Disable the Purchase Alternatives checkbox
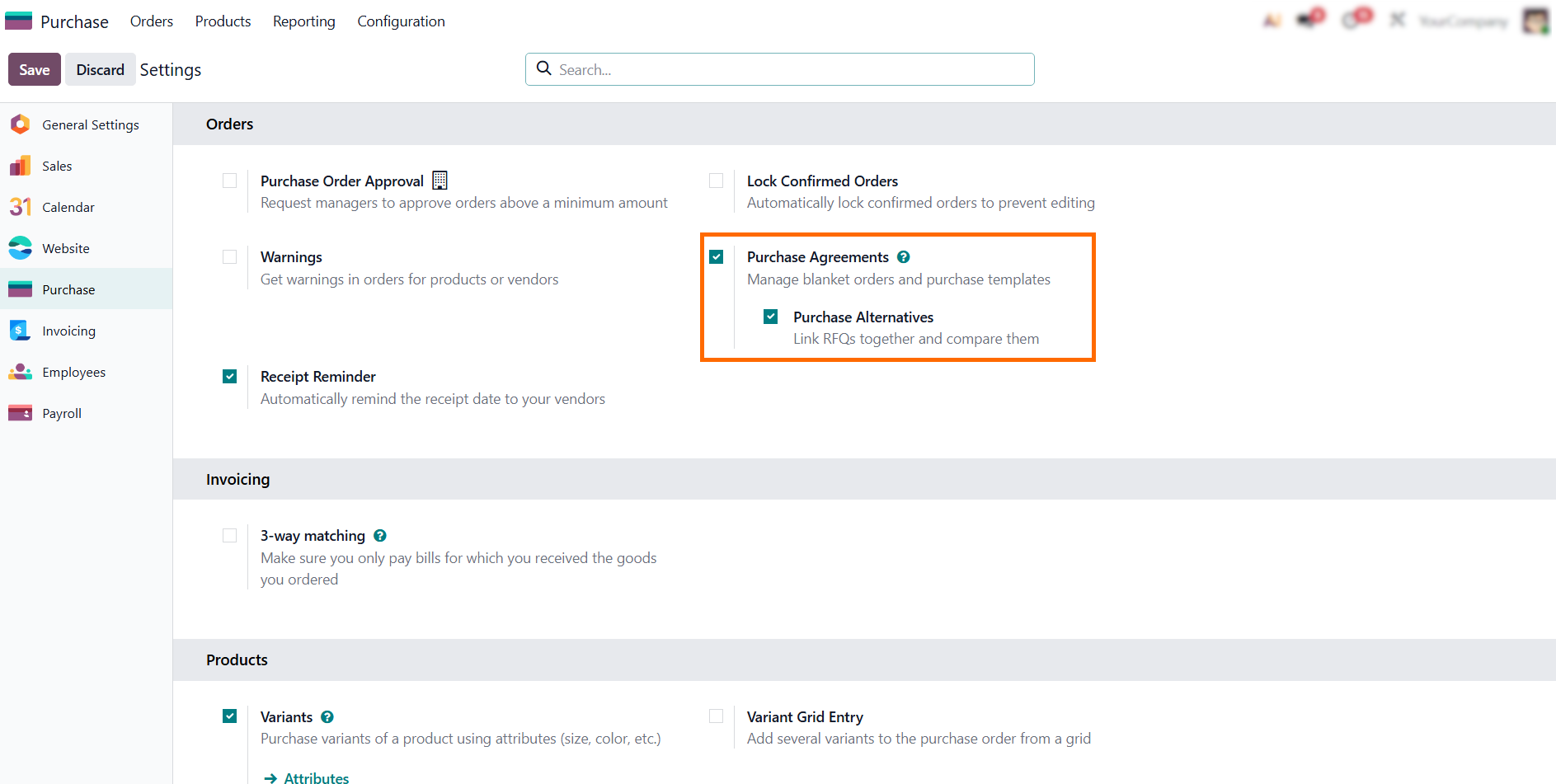The image size is (1556, 784). [771, 317]
